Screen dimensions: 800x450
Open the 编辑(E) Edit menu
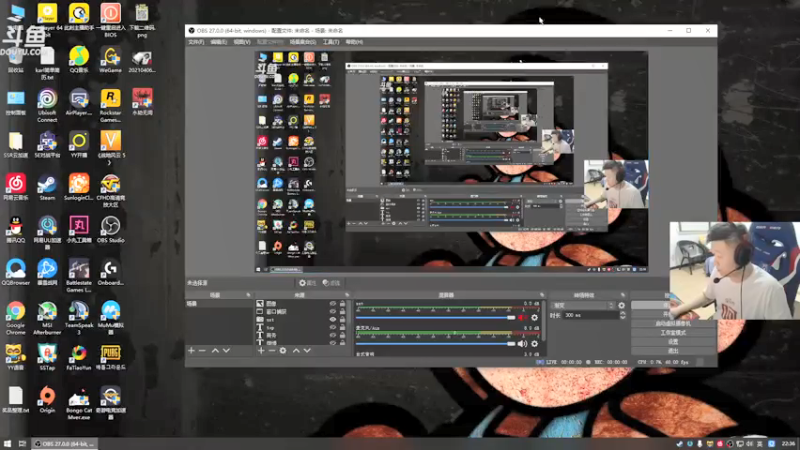[x=218, y=42]
